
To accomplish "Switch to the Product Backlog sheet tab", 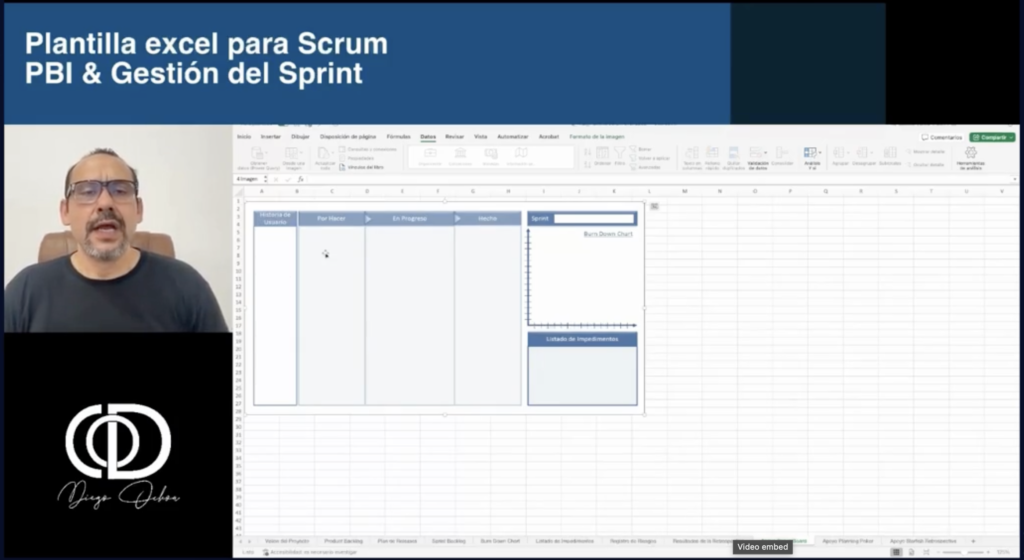I will coord(344,540).
